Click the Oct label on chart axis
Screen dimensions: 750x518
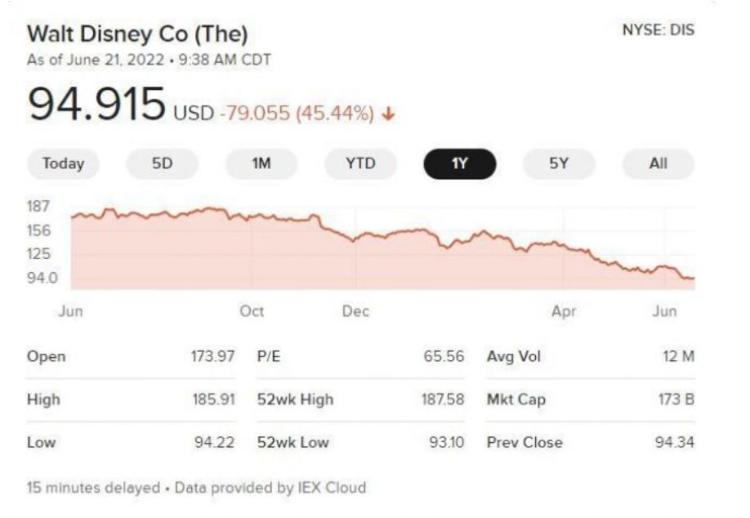tap(252, 311)
